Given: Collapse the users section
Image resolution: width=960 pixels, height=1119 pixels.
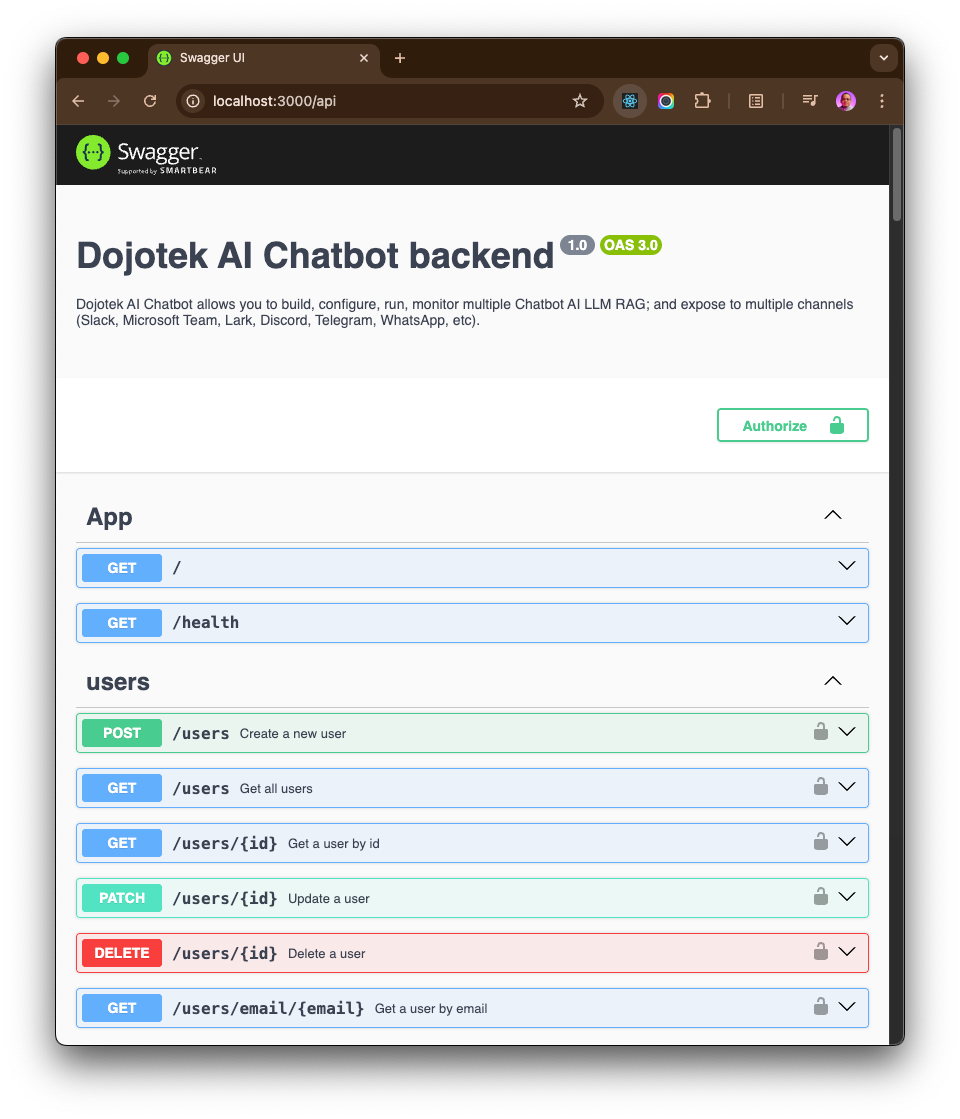Looking at the screenshot, I should coord(832,681).
